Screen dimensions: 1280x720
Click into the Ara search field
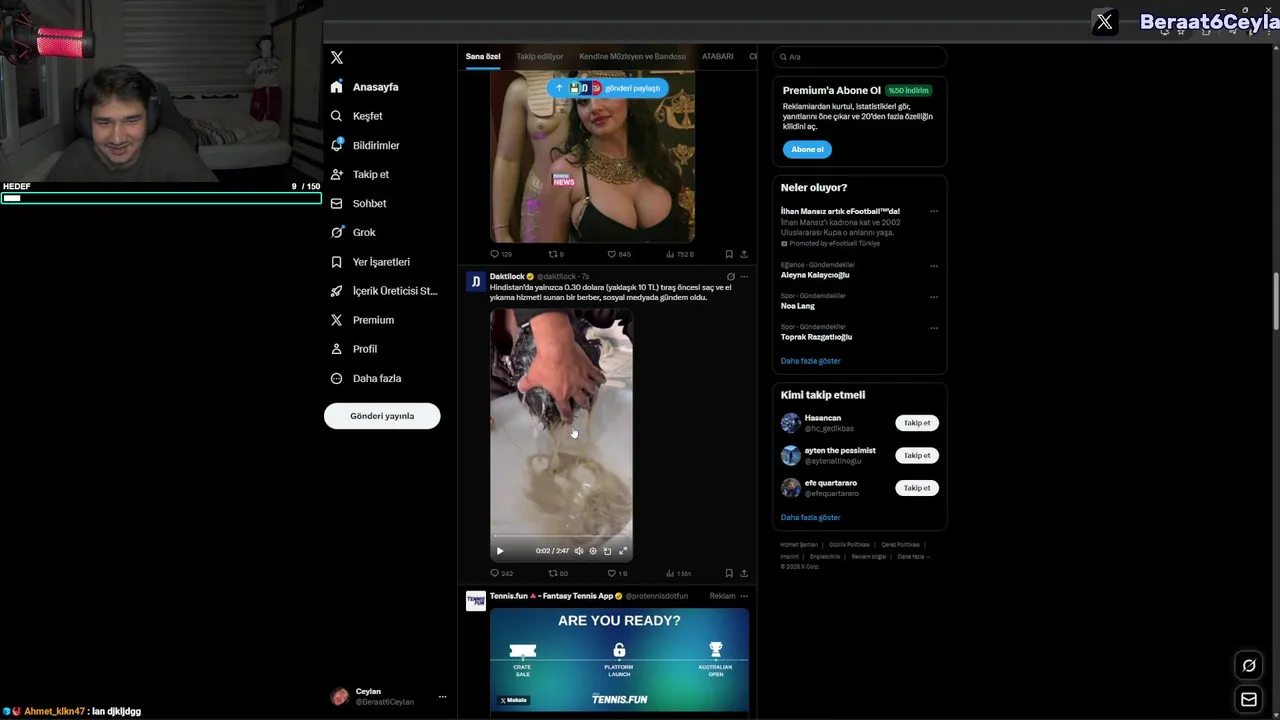860,57
